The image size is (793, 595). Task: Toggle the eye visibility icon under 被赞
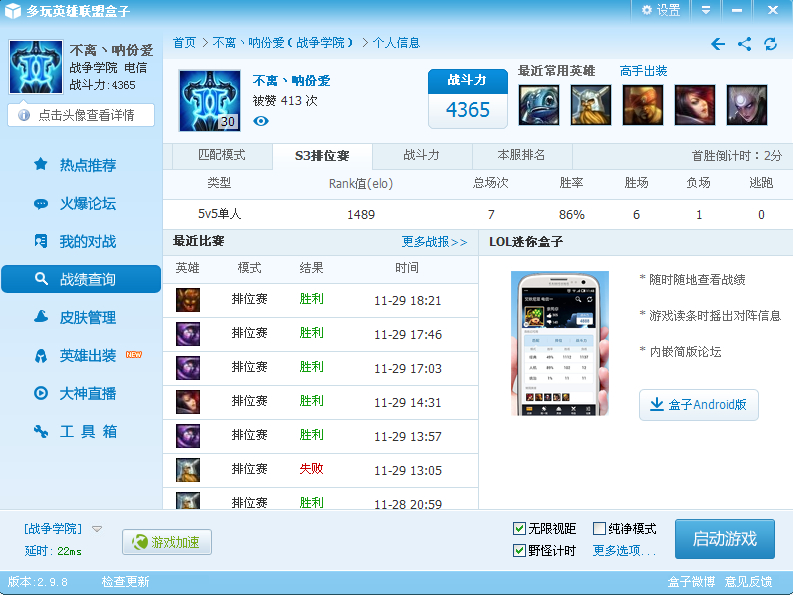(261, 121)
